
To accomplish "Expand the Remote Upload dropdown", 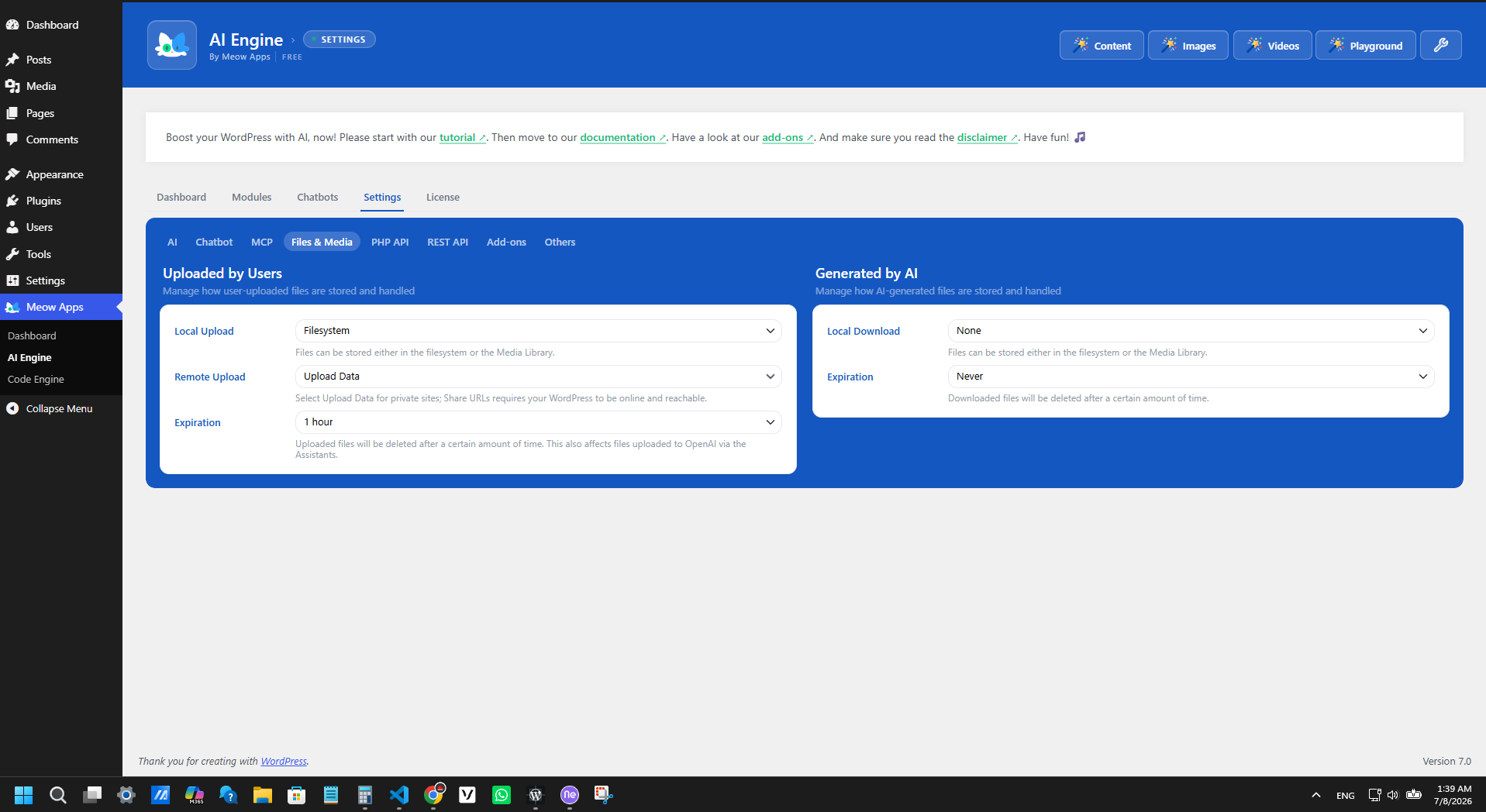I will pos(539,377).
